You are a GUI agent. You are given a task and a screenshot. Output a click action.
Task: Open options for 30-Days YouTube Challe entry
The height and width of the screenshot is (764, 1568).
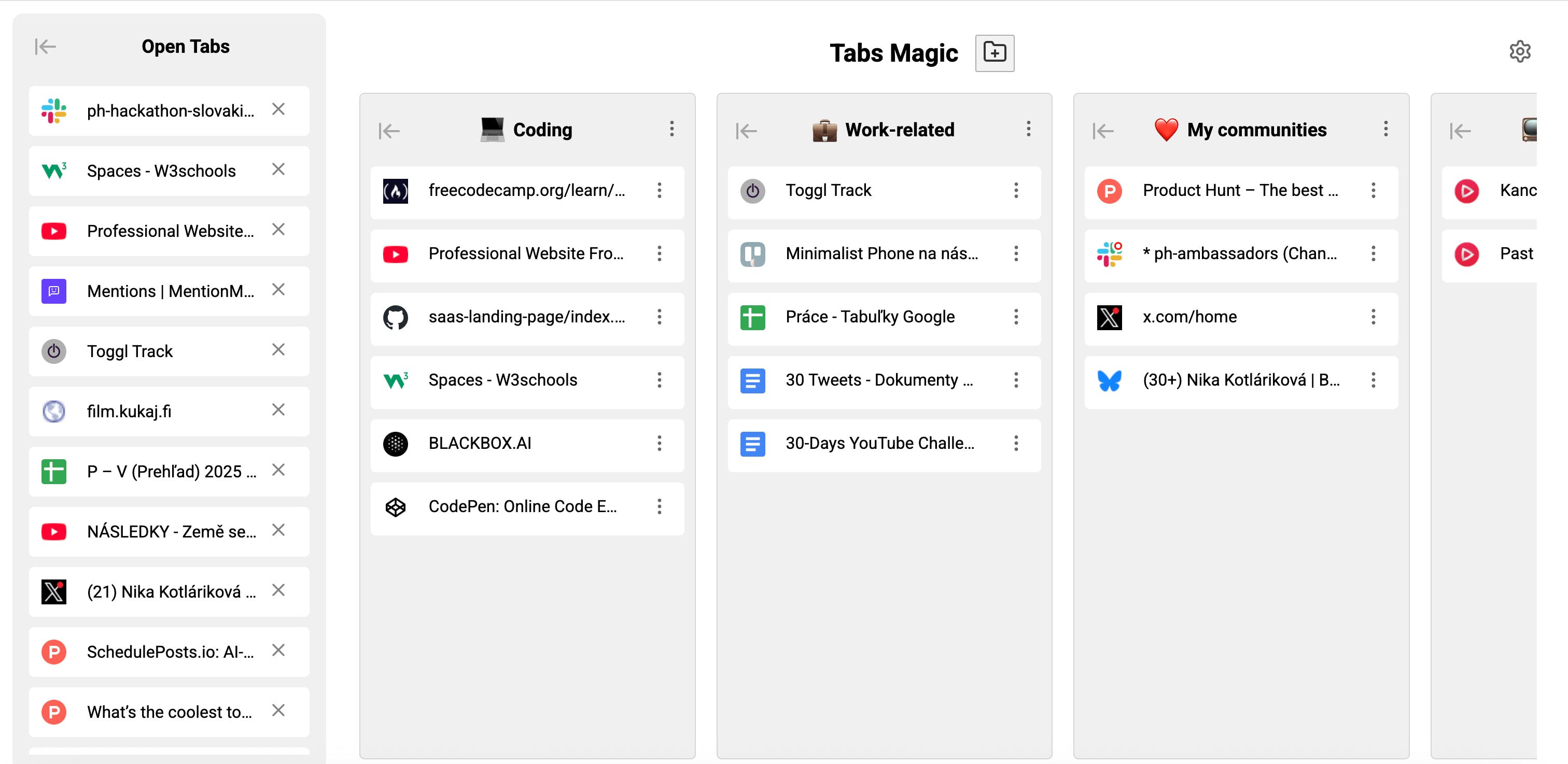1016,444
